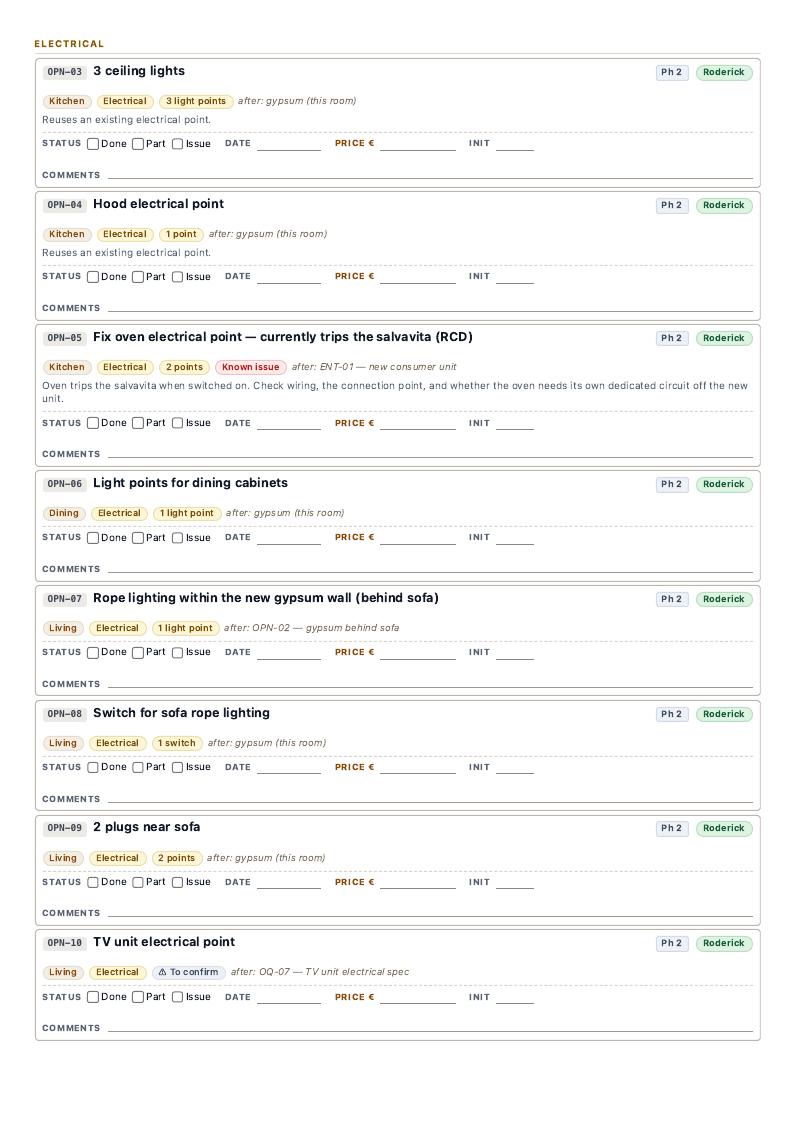
Task: Click the 3 light points tag
Action: coord(196,101)
